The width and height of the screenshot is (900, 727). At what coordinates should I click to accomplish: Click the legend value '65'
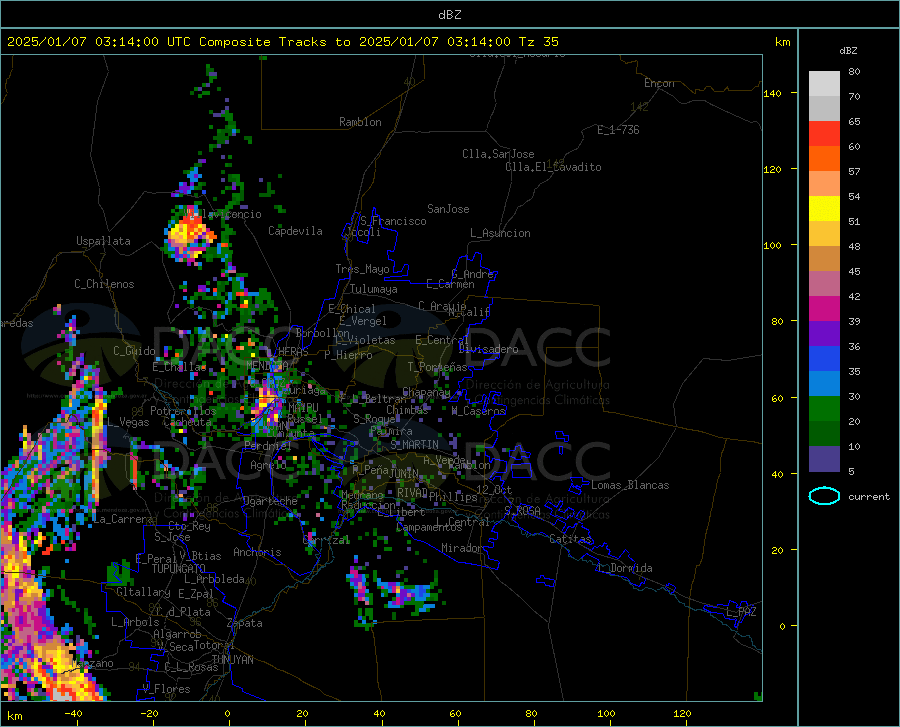(x=854, y=122)
